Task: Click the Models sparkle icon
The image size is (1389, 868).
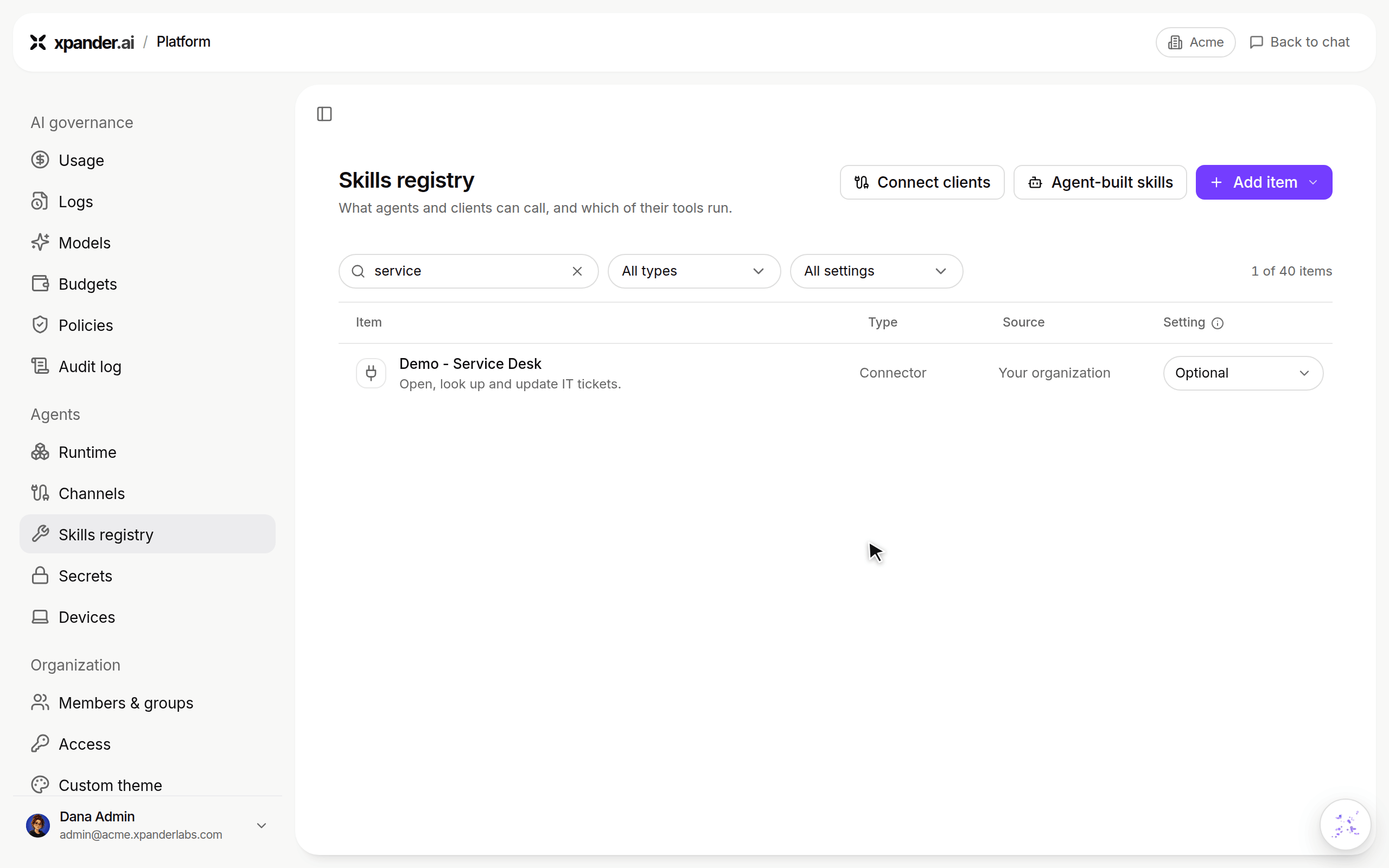Action: coord(40,242)
